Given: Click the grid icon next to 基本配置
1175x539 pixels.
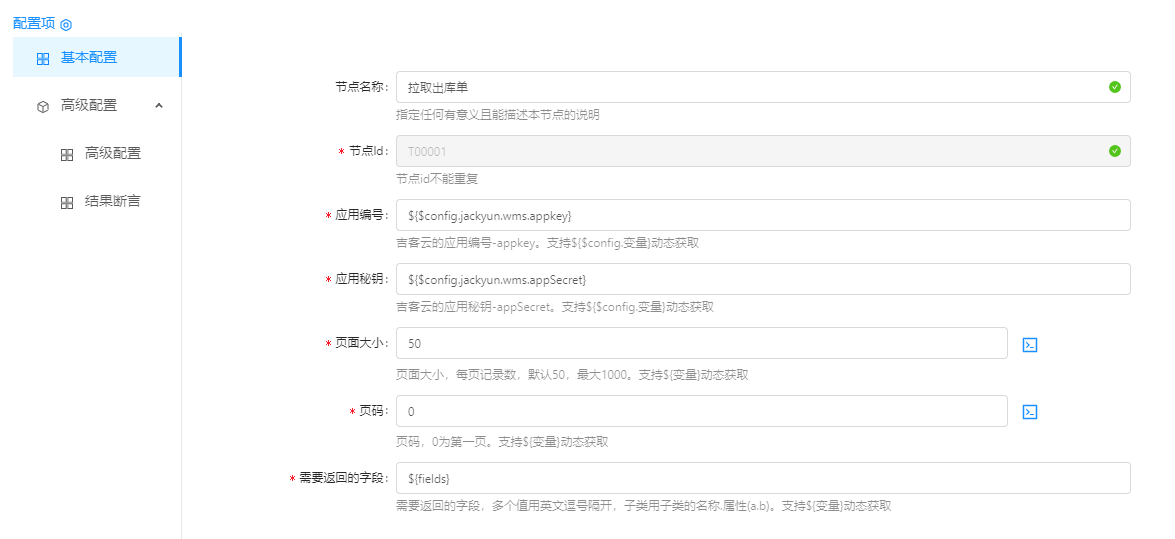Looking at the screenshot, I should (43, 59).
